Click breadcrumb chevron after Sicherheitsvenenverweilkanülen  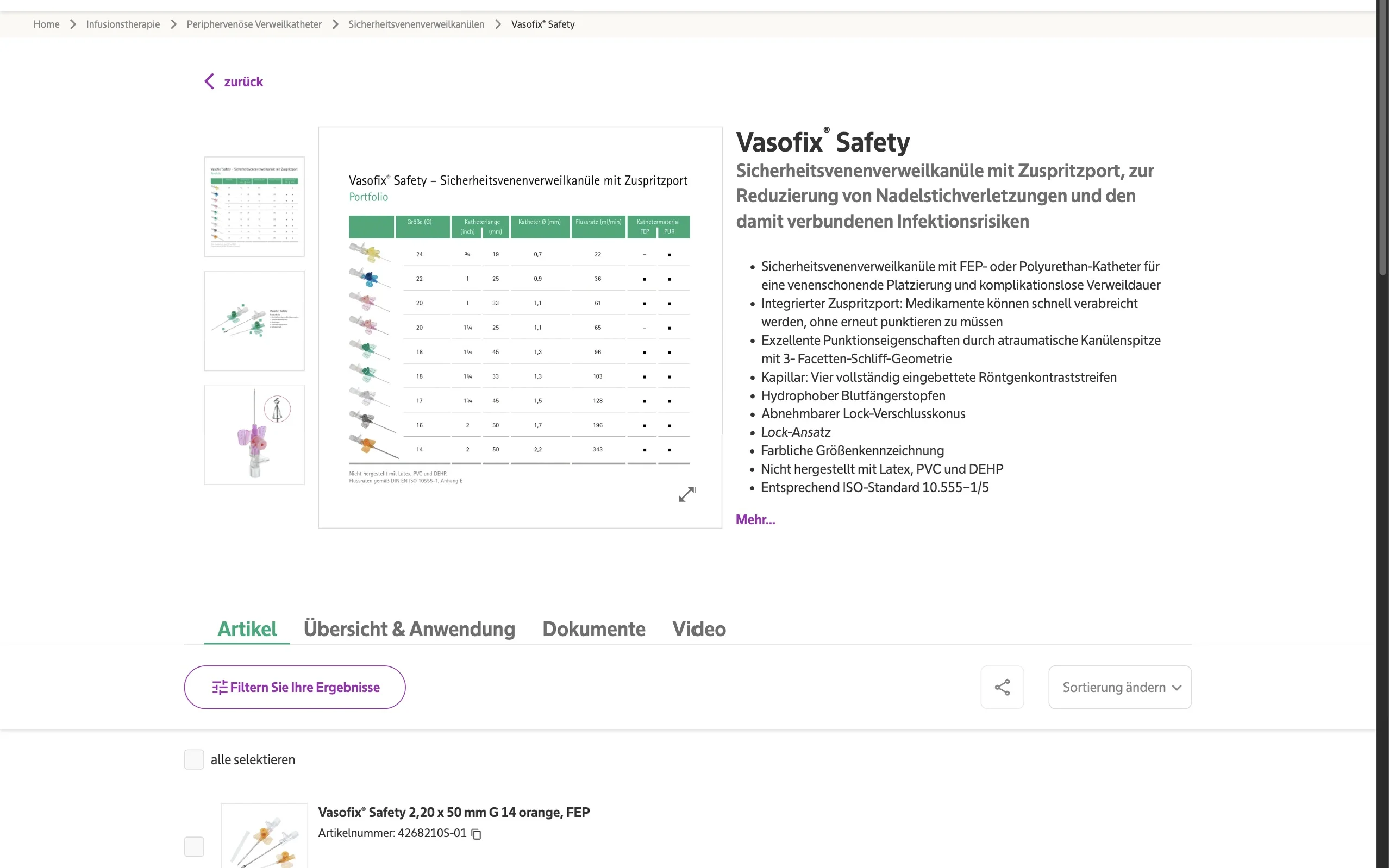(x=498, y=24)
